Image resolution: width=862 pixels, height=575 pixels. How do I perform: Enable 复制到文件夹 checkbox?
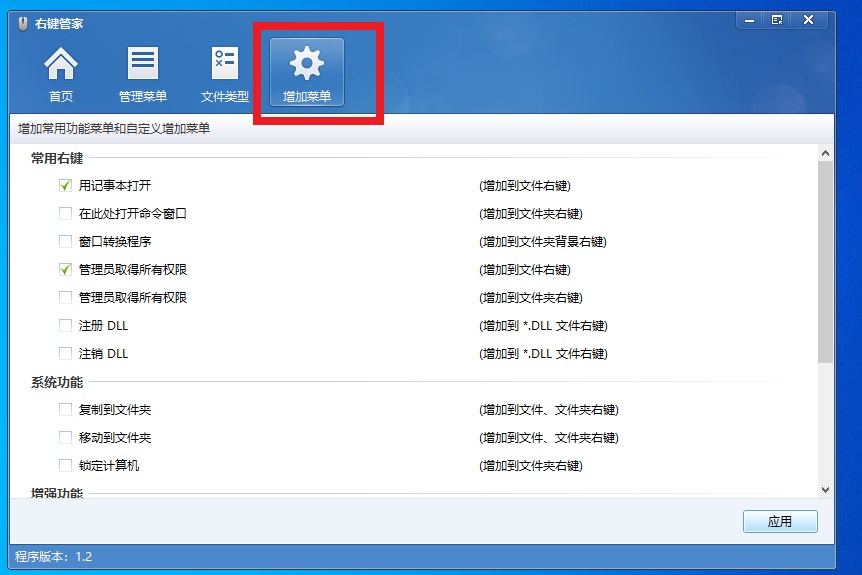pos(66,410)
